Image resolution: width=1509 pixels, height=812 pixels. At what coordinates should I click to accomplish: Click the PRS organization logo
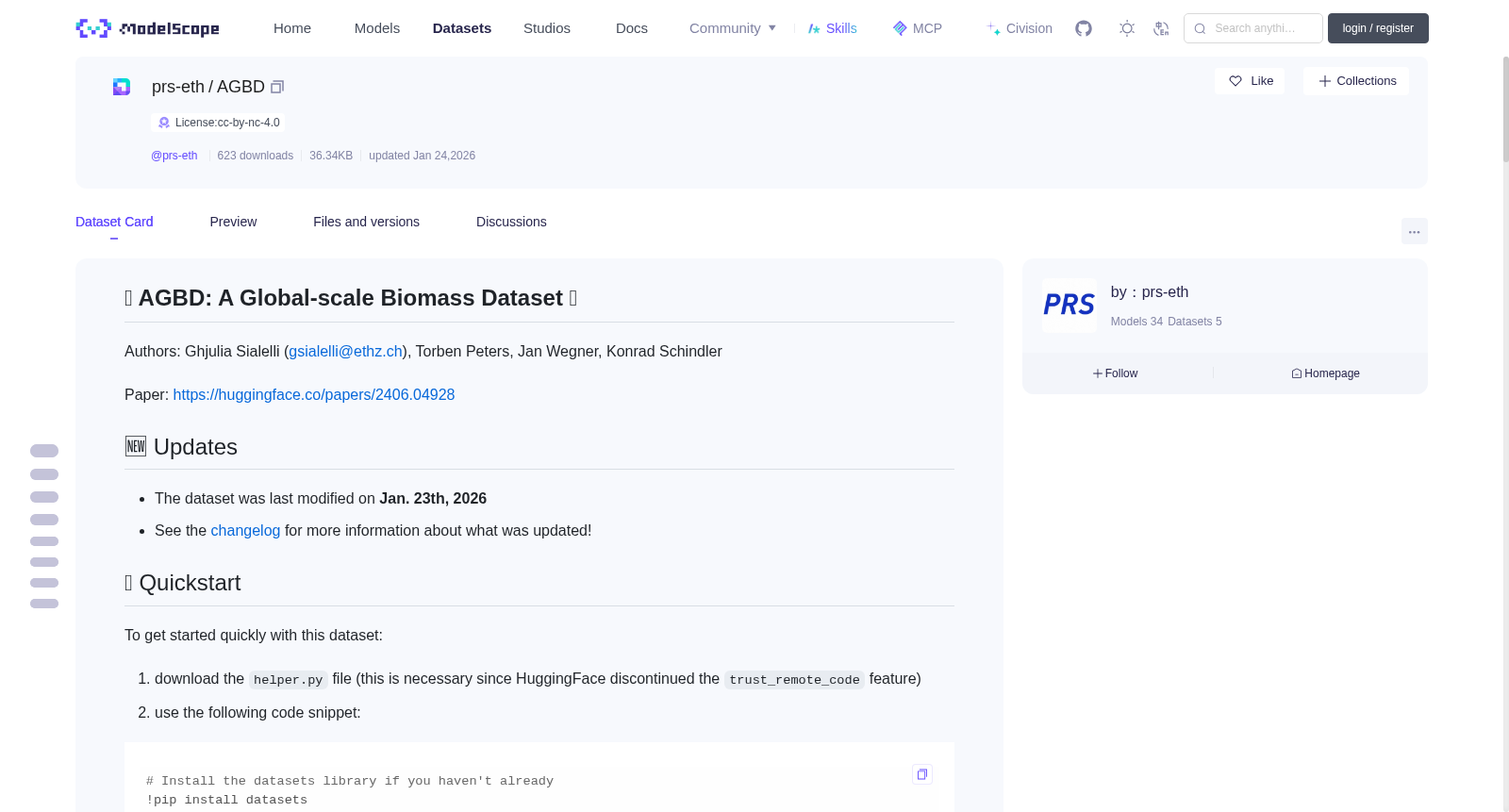click(x=1070, y=306)
